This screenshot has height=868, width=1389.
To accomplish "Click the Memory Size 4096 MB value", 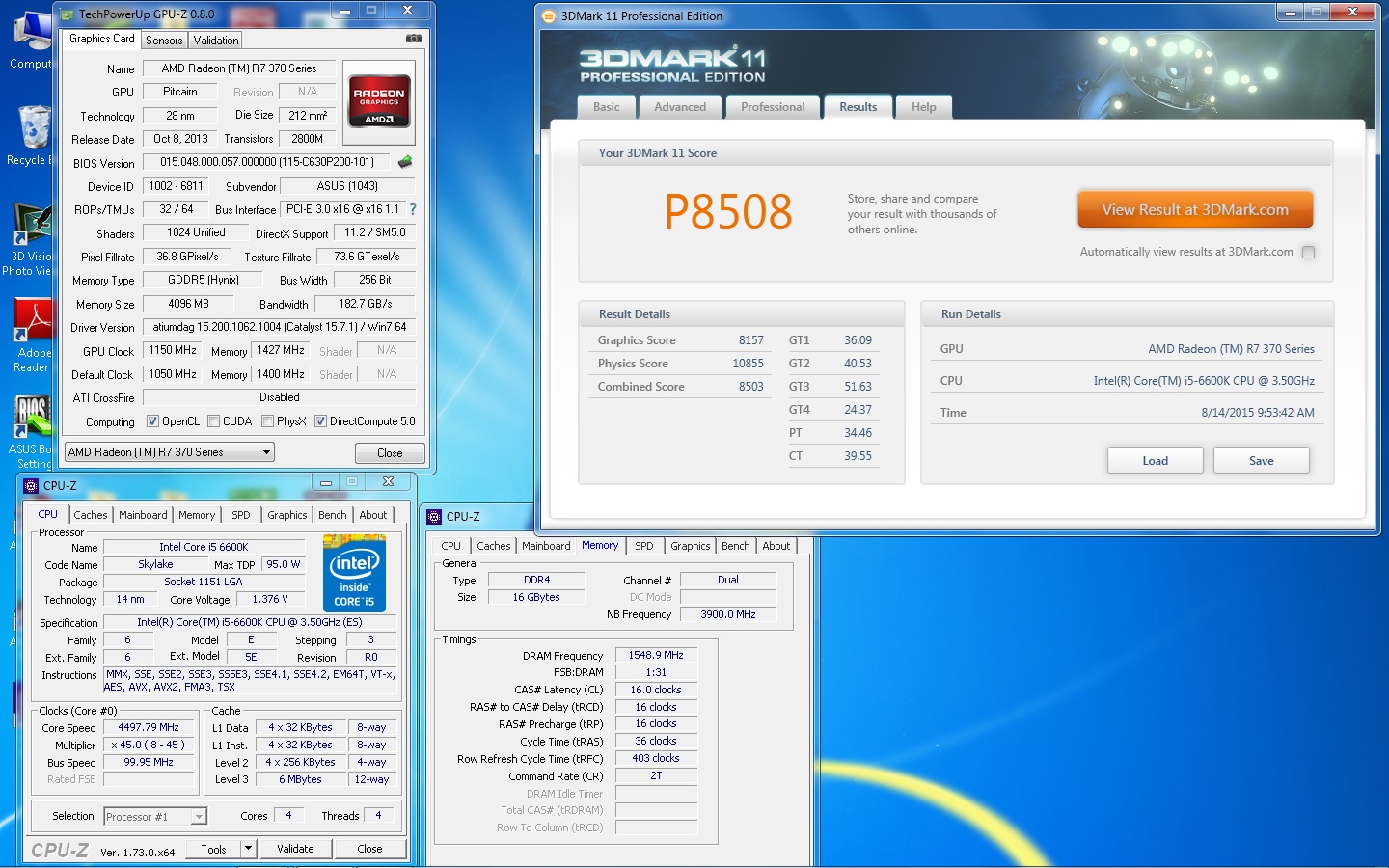I will pos(189,303).
